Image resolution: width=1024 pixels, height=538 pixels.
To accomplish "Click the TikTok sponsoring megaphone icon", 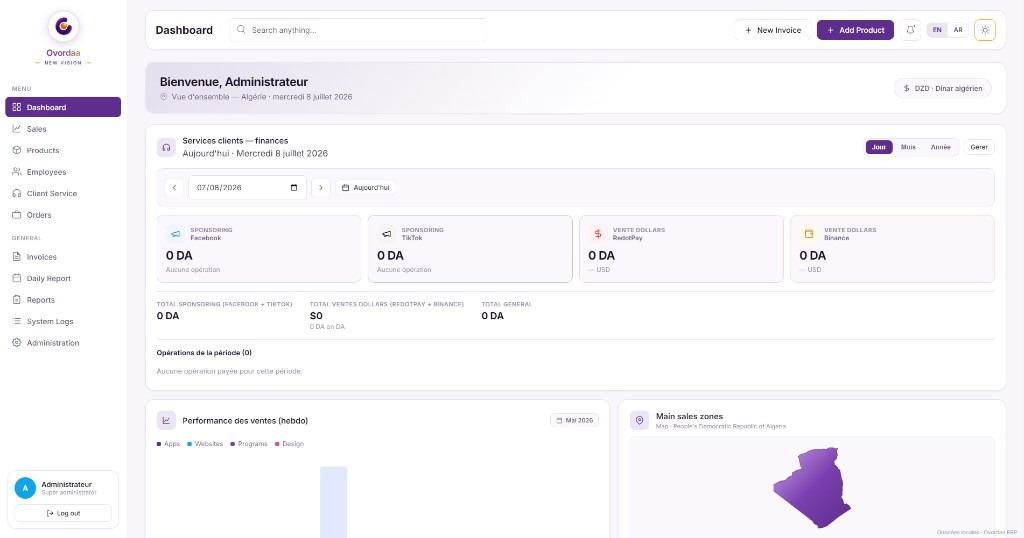I will (387, 234).
